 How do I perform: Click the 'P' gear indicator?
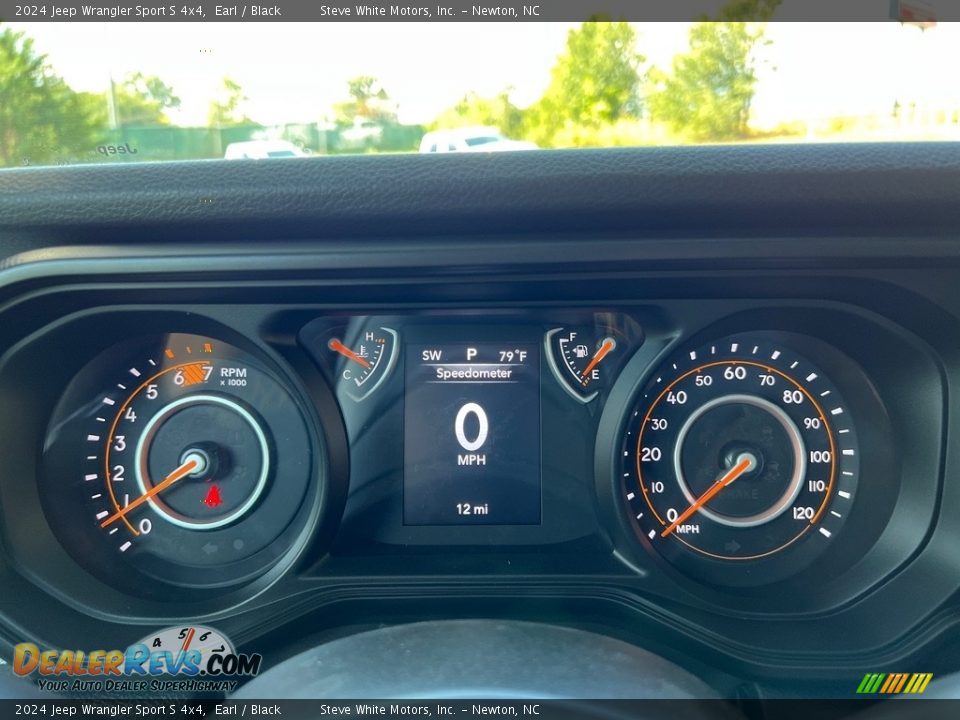[x=471, y=354]
